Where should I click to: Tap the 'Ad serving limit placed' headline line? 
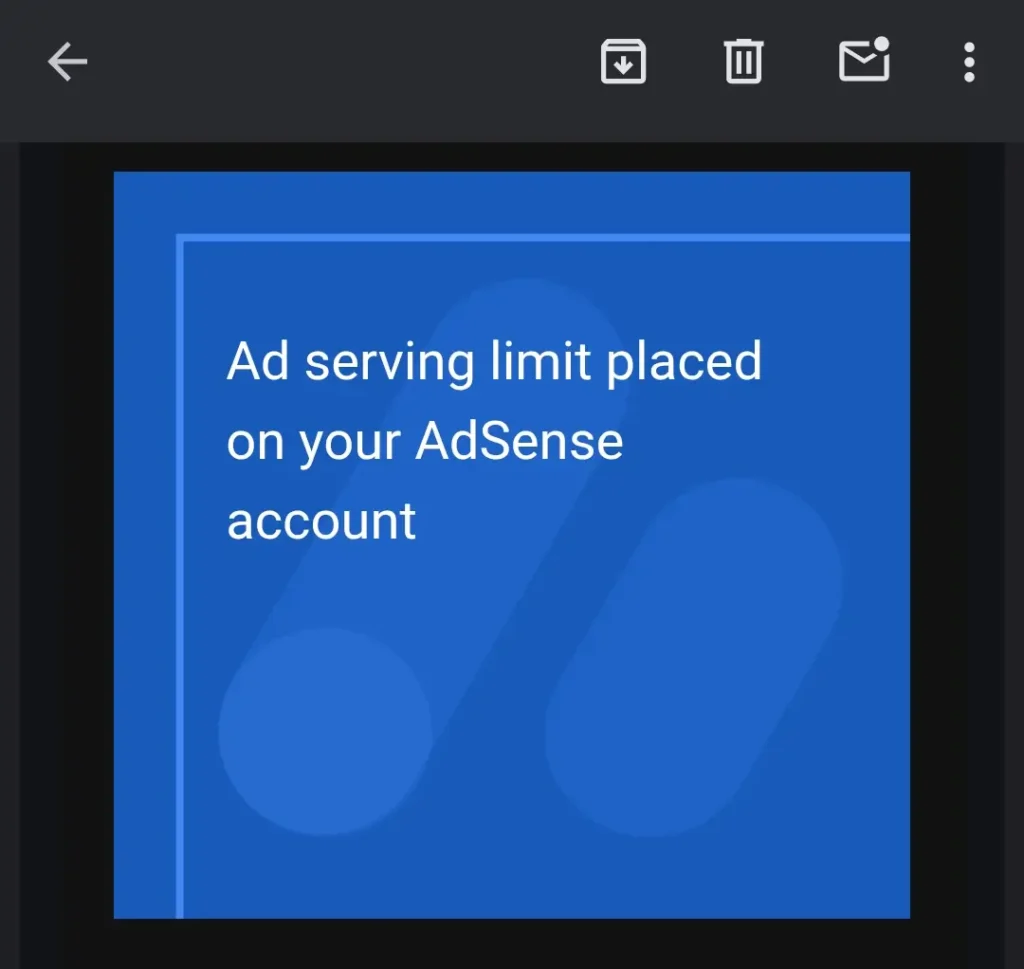coord(494,361)
